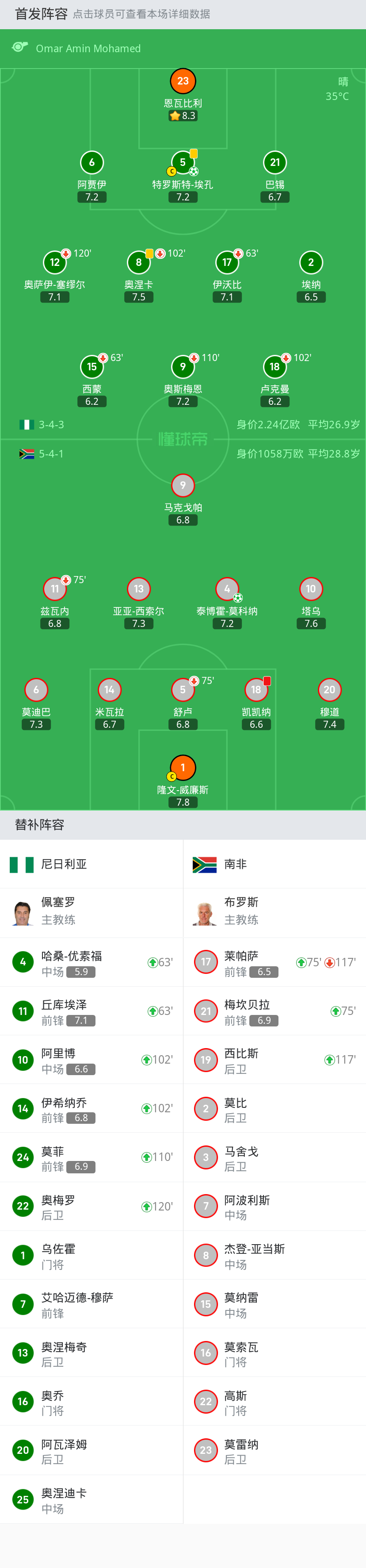This screenshot has height=1568, width=366.
Task: View South Africa coach 布罗斯 photo
Action: pos(205,912)
